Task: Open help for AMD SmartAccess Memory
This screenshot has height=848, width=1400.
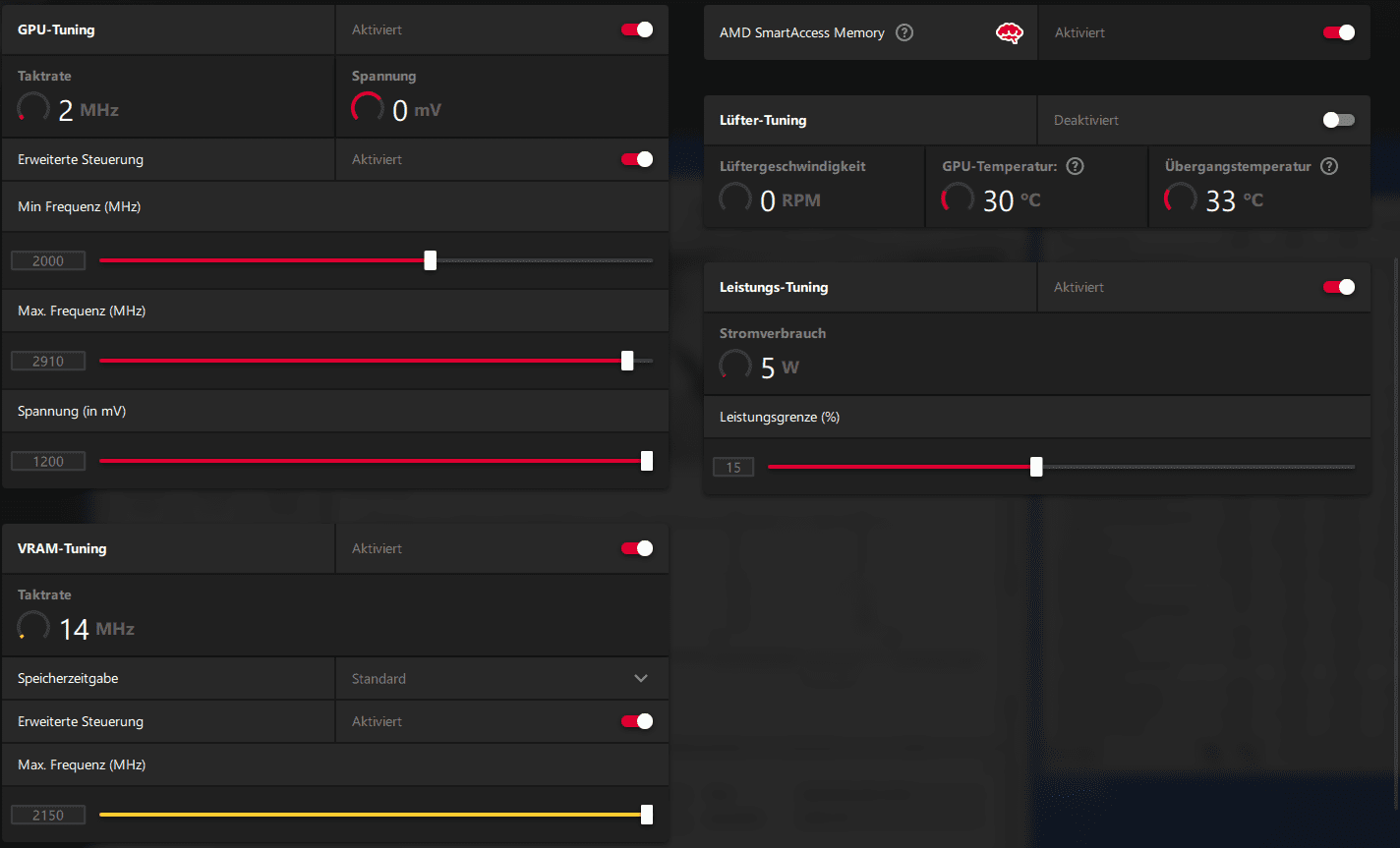Action: click(x=904, y=32)
